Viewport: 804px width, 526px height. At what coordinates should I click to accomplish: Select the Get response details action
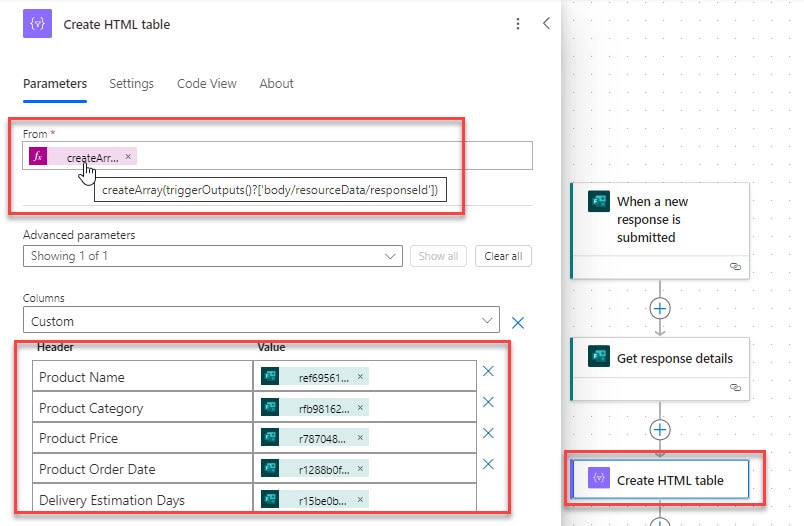point(660,369)
